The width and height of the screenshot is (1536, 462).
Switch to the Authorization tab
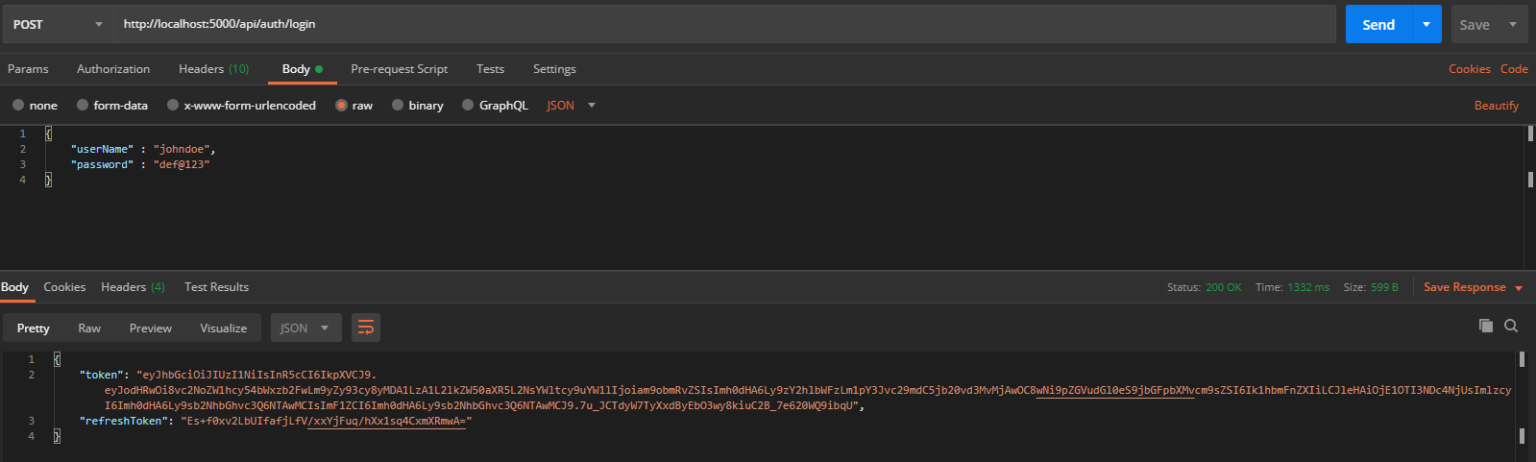tap(113, 69)
